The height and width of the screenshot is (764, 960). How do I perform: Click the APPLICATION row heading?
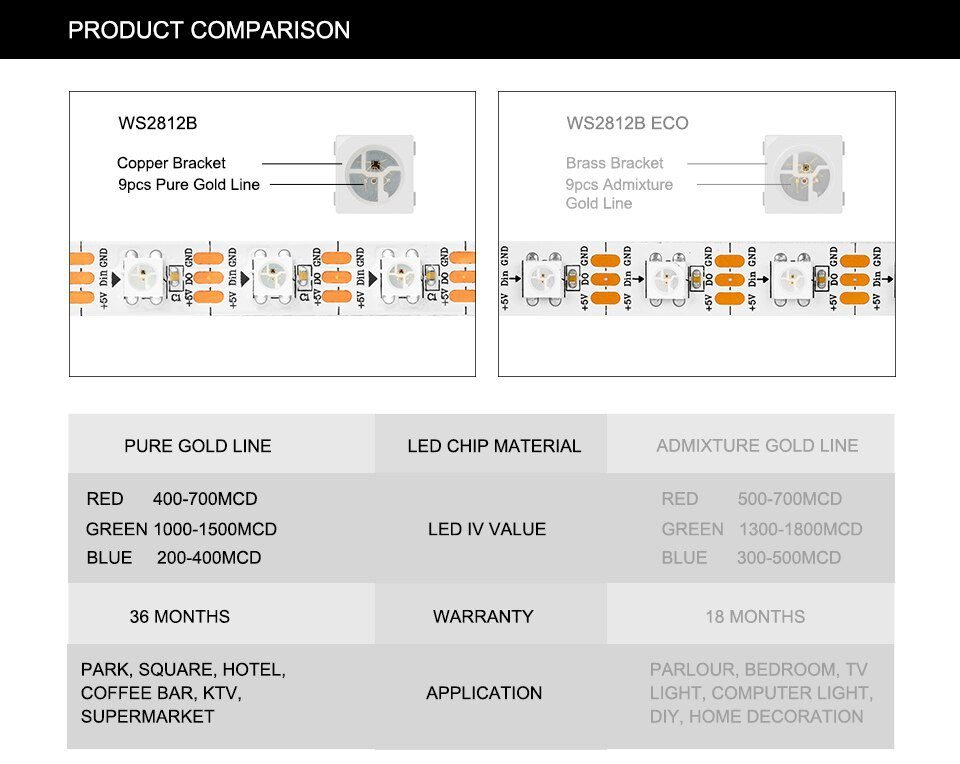point(484,693)
